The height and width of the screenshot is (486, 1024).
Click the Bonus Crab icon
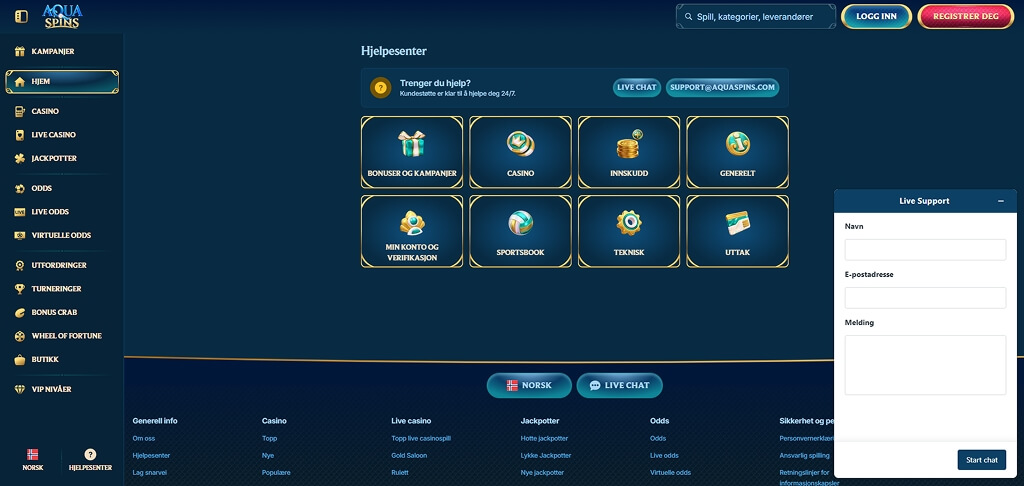(20, 312)
